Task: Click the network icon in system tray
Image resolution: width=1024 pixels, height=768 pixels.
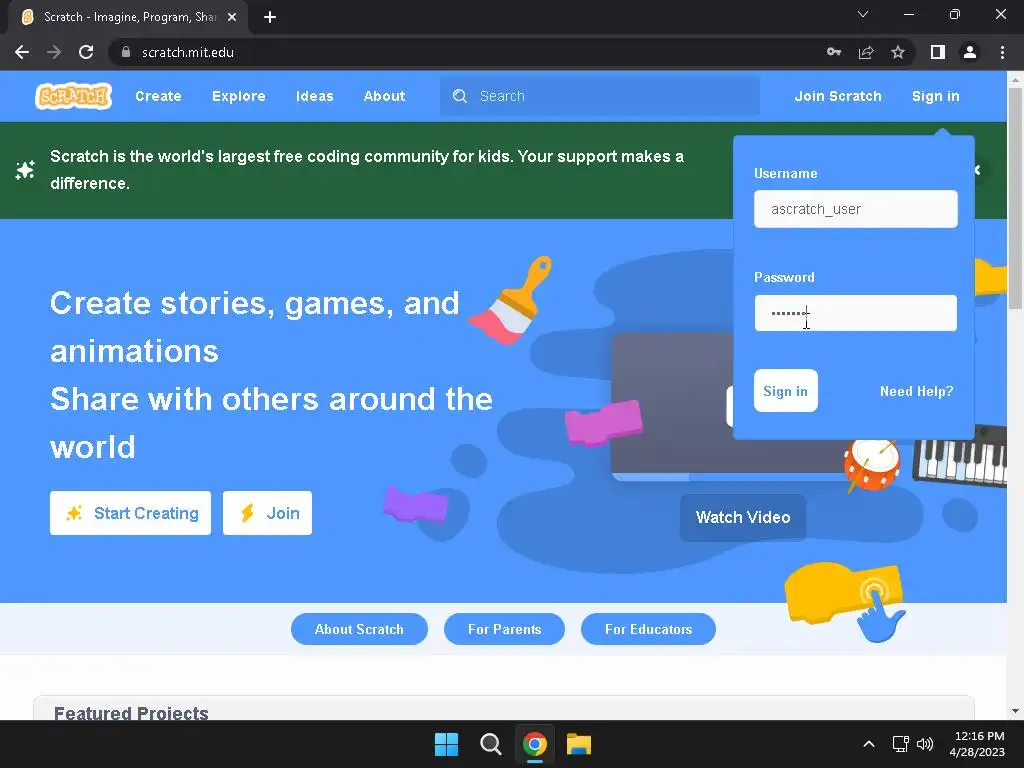Action: pos(901,744)
